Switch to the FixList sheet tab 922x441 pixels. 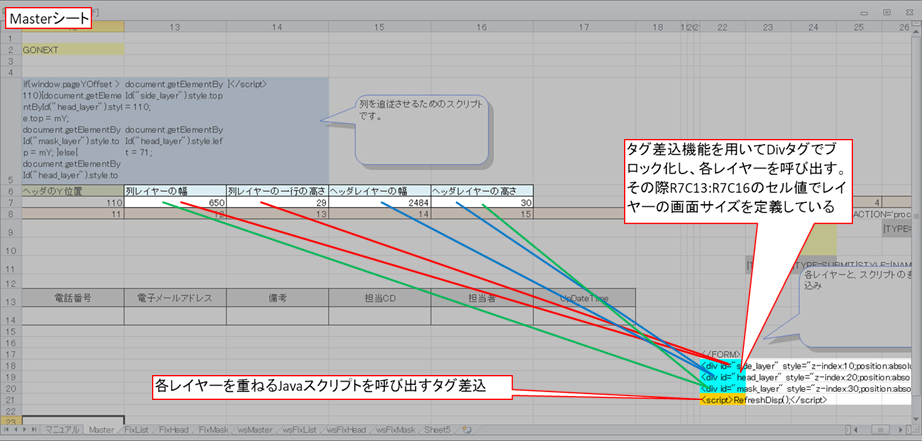[136, 430]
